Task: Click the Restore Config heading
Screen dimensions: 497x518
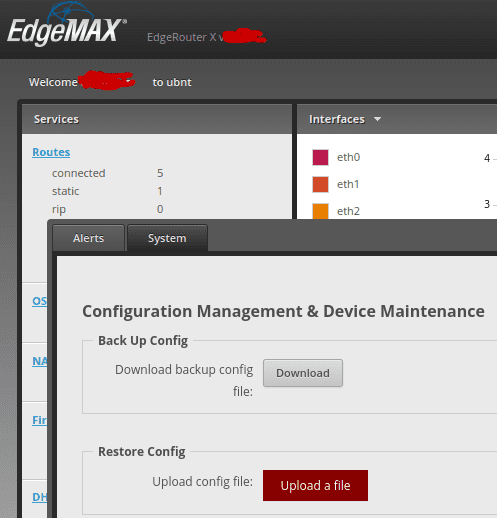Action: 142,452
